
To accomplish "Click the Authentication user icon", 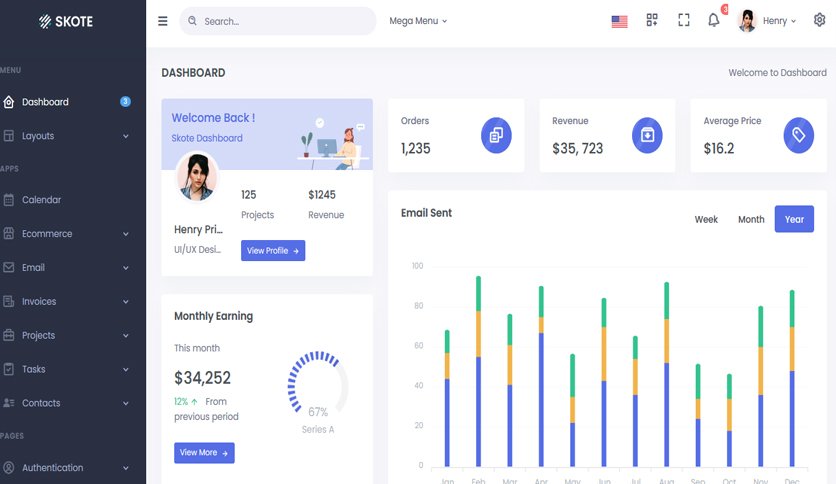I will [9, 467].
